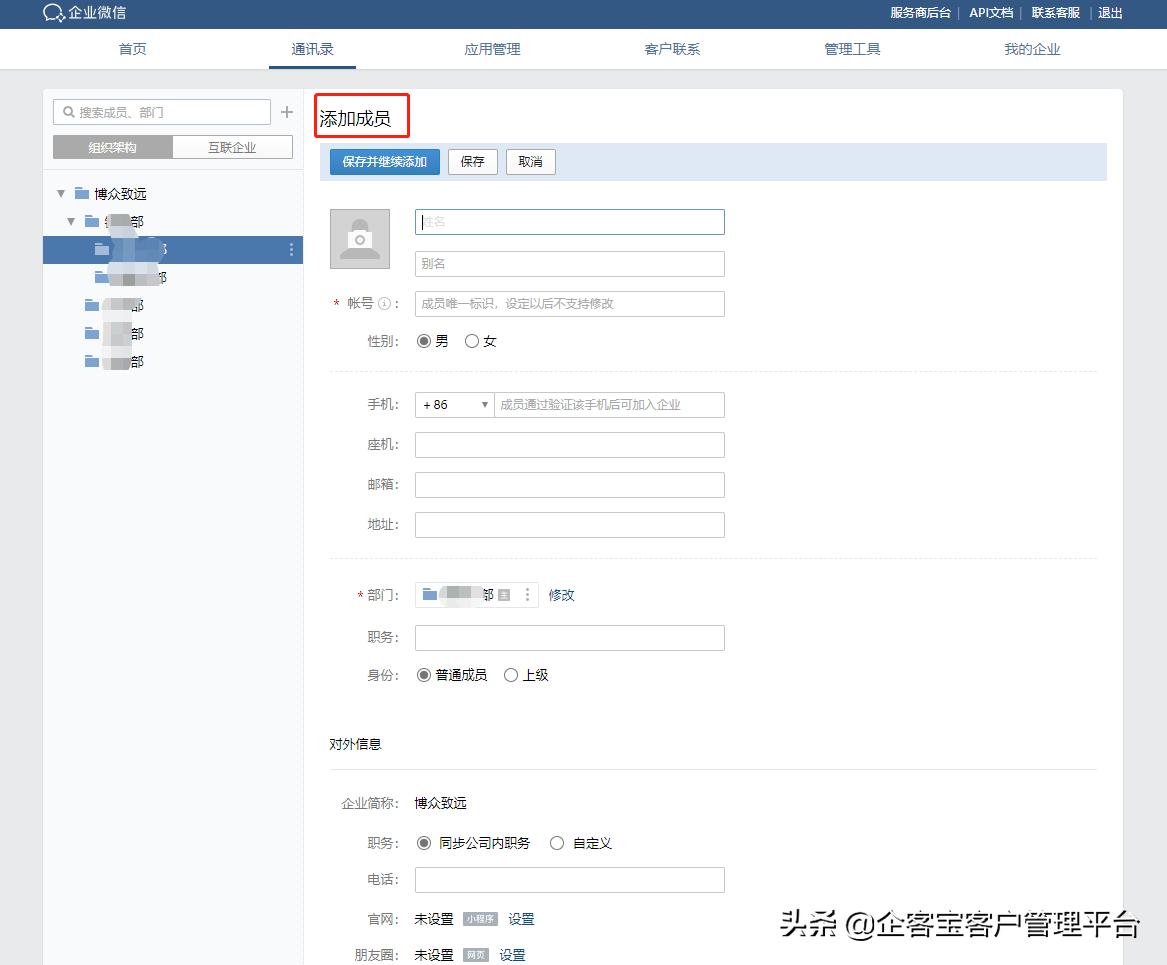Viewport: 1167px width, 965px height.
Task: Click the plus icon to add a department
Action: [x=287, y=111]
